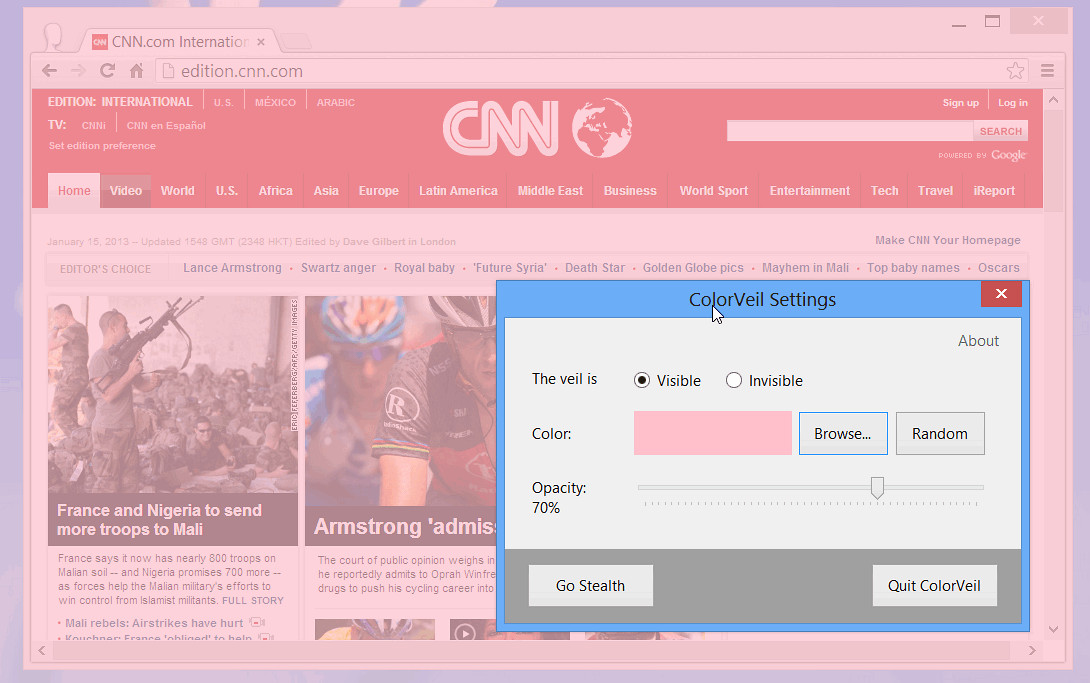Open the Travel section
Viewport: 1090px width, 683px height.
(935, 190)
